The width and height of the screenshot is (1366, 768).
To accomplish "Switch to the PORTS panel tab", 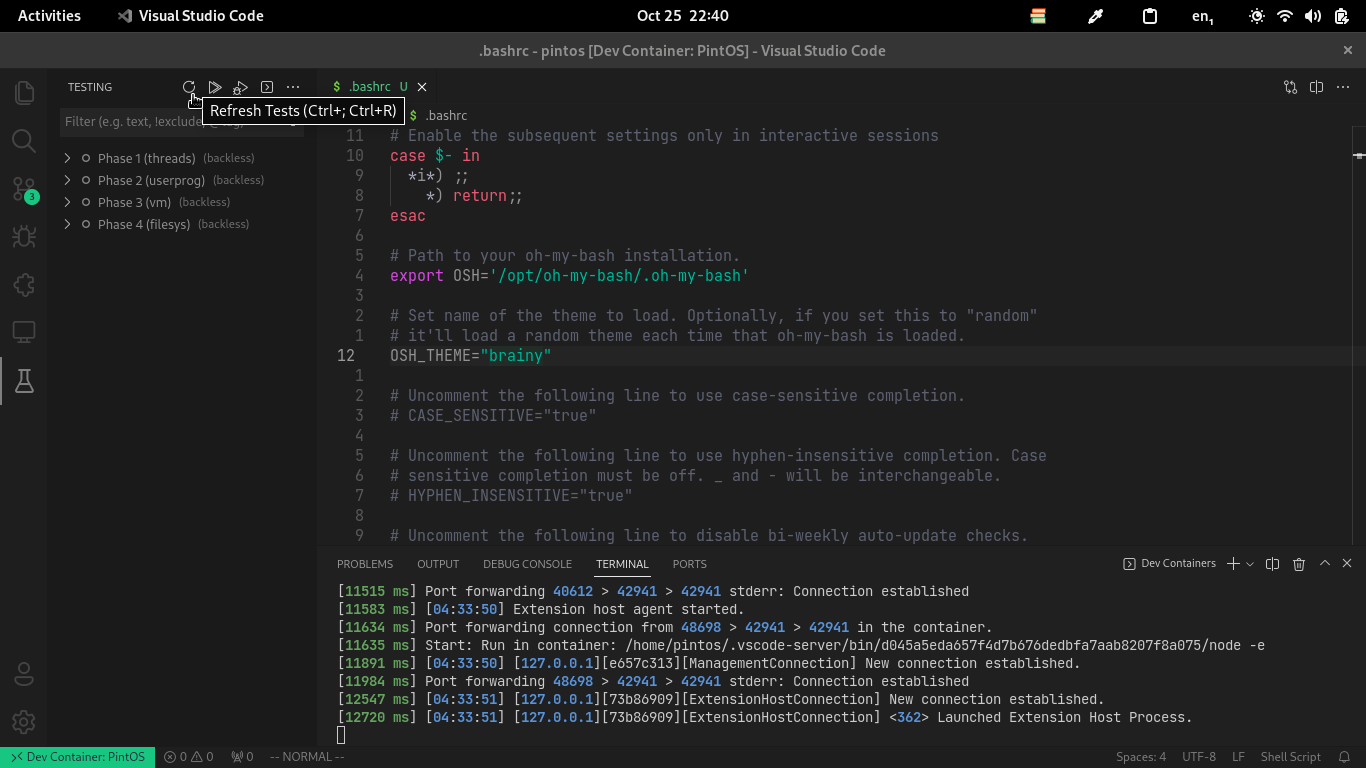I will pyautogui.click(x=689, y=564).
